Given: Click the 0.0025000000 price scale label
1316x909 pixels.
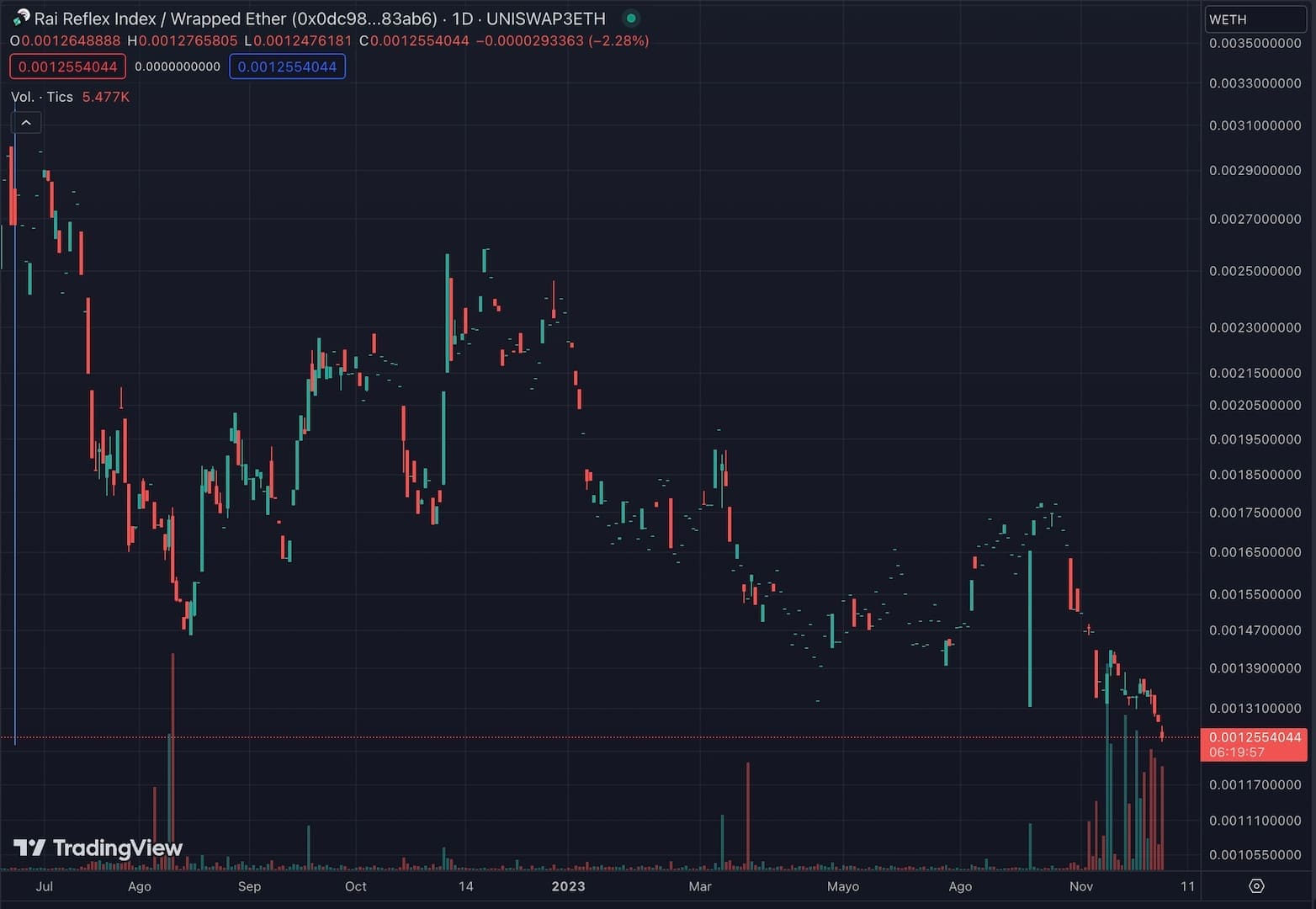Looking at the screenshot, I should click(1255, 271).
